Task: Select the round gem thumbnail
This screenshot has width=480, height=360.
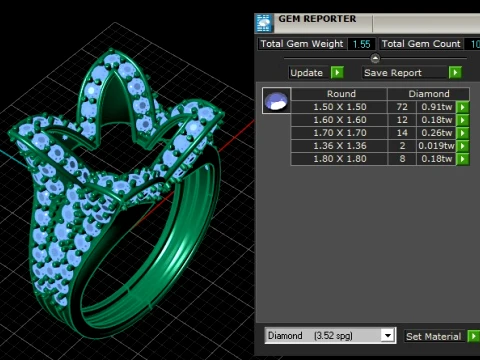Action: [x=276, y=101]
